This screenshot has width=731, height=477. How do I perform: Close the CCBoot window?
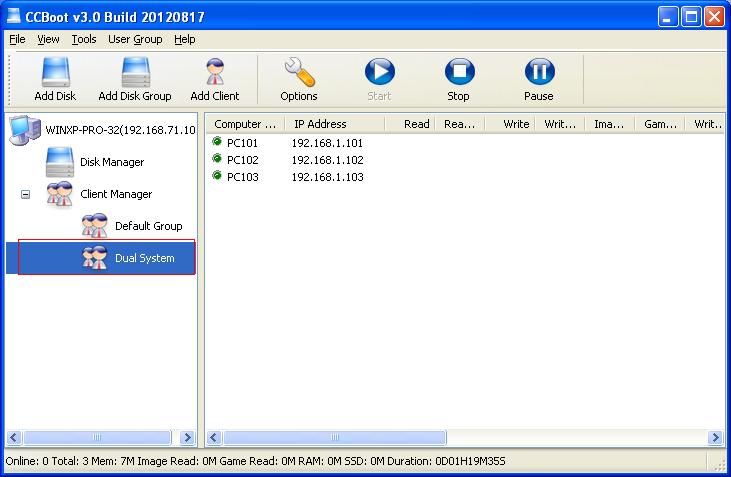714,17
